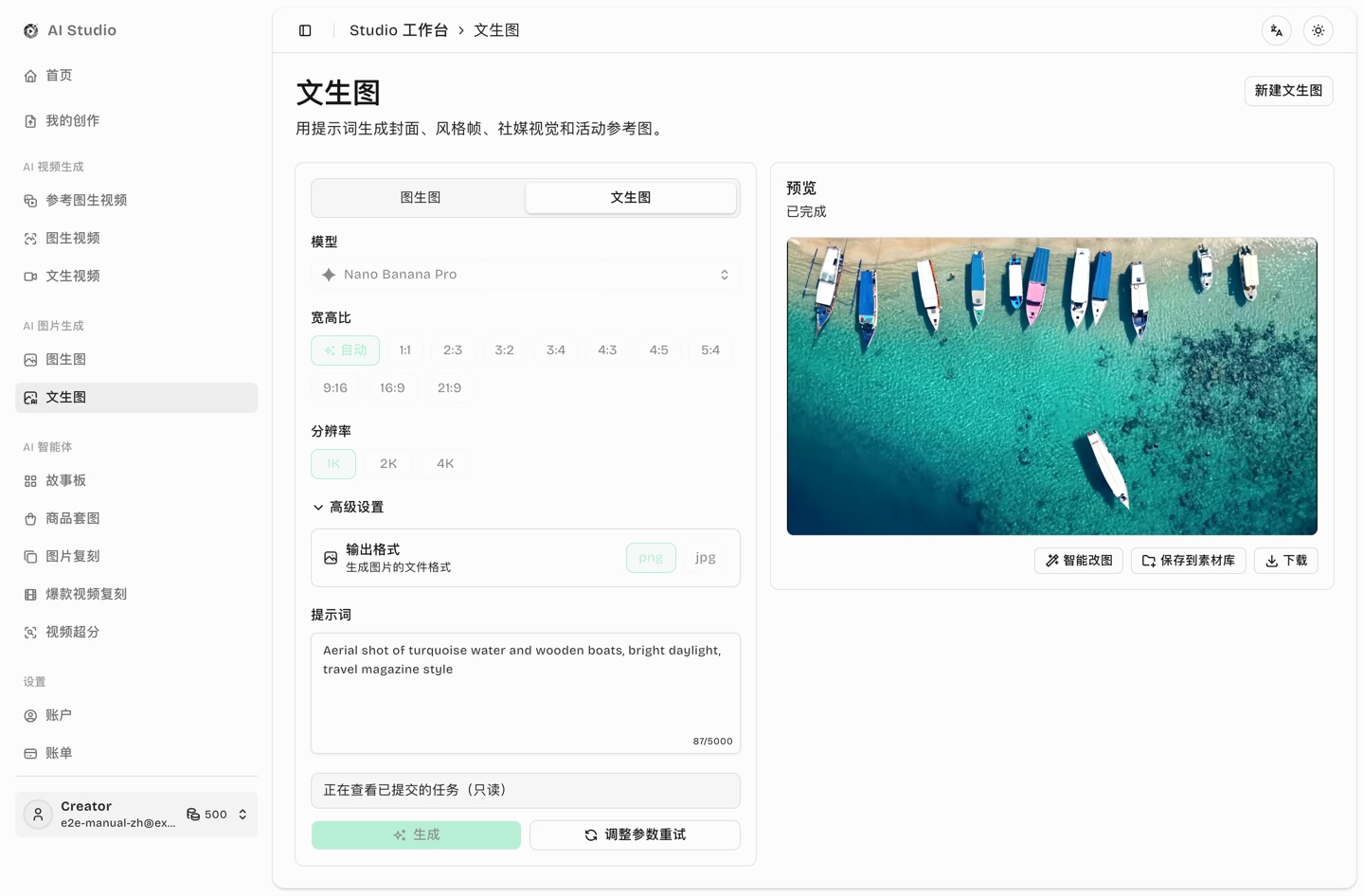The height and width of the screenshot is (896, 1364).
Task: Open 视频超分 in the sidebar
Action: (x=136, y=633)
